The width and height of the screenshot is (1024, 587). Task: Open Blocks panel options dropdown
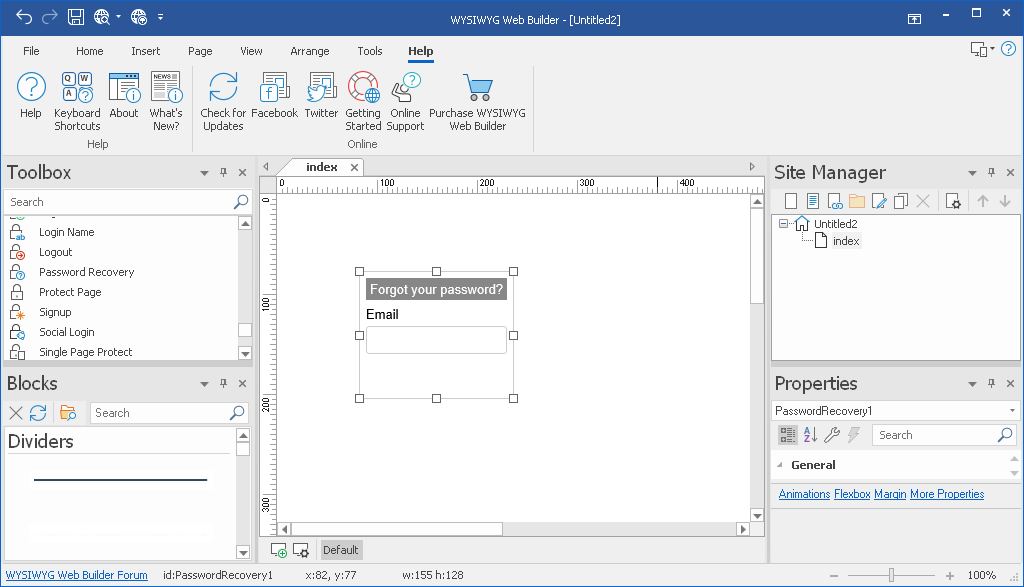(x=204, y=384)
